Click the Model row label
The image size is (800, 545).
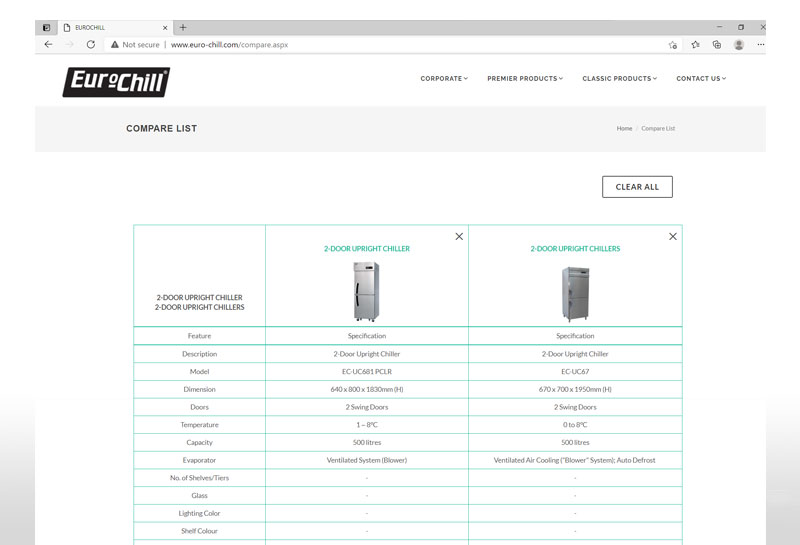(x=199, y=371)
